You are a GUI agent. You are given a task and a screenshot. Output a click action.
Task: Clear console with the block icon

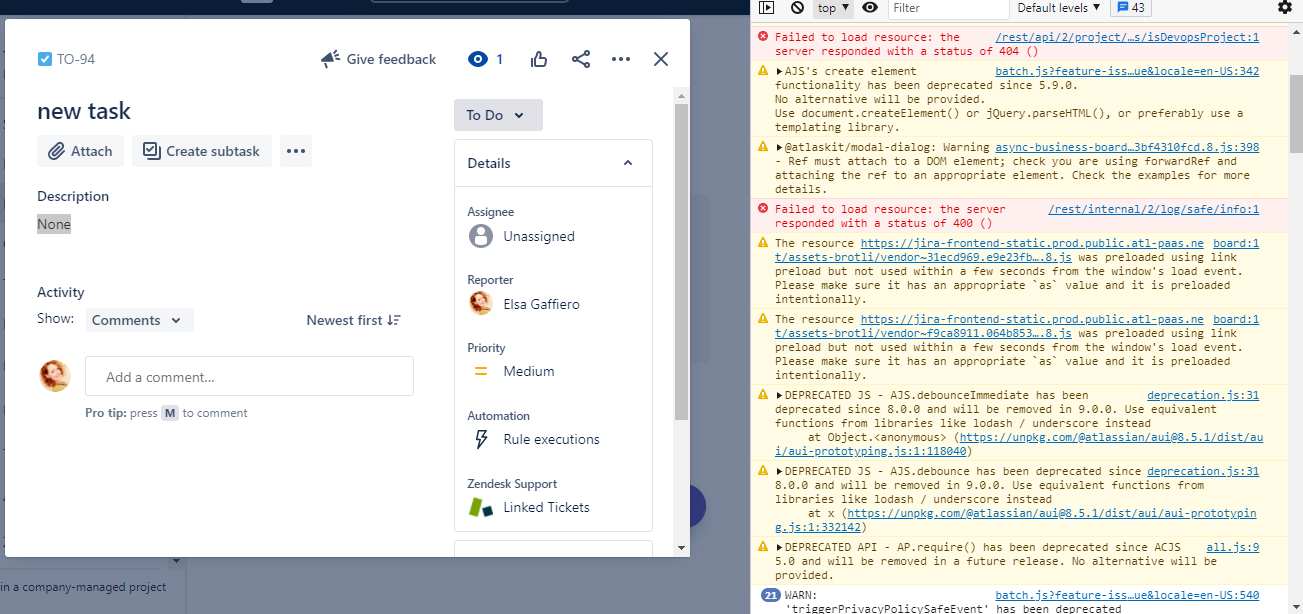[x=797, y=8]
